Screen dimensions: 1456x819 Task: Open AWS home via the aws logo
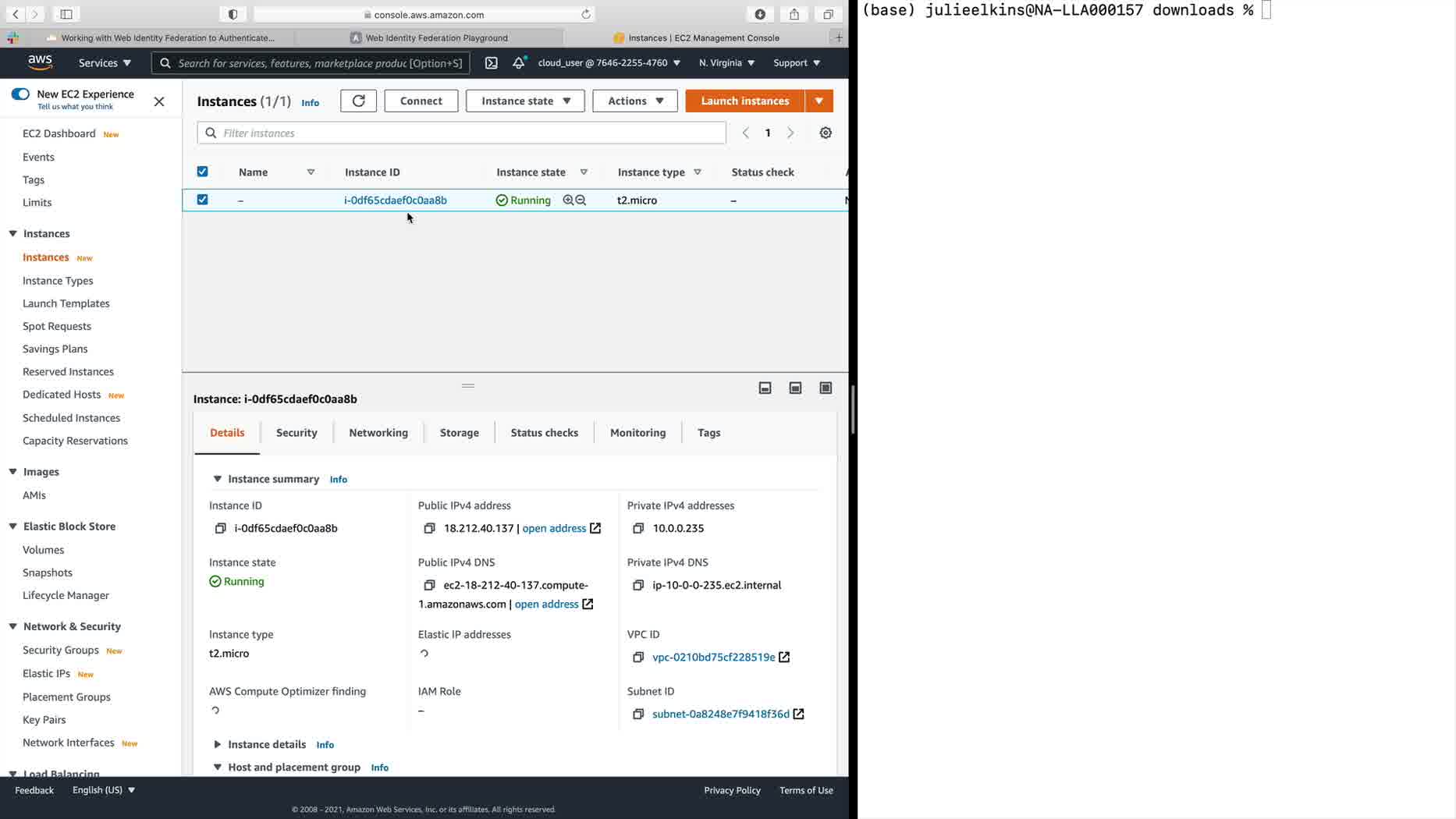(40, 62)
